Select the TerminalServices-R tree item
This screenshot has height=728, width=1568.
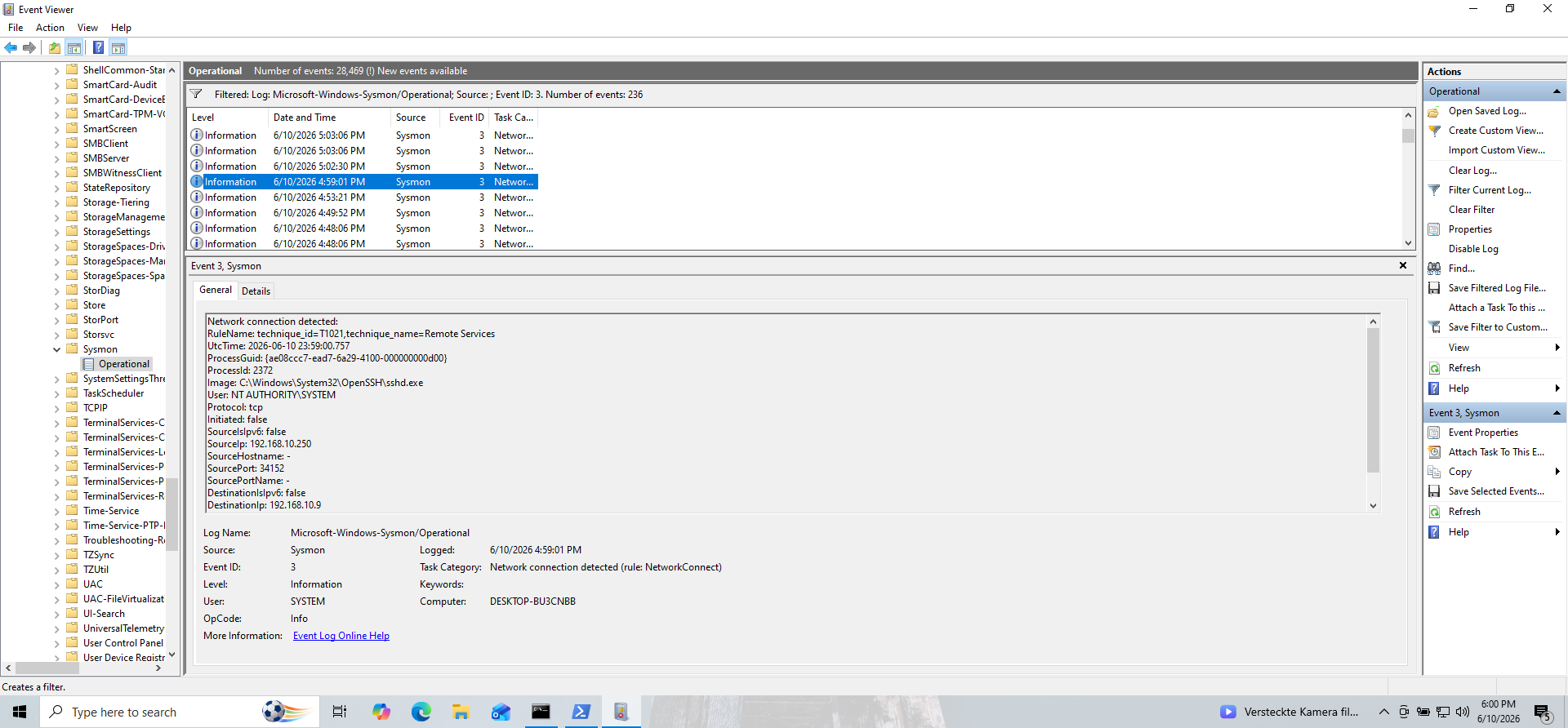tap(123, 496)
